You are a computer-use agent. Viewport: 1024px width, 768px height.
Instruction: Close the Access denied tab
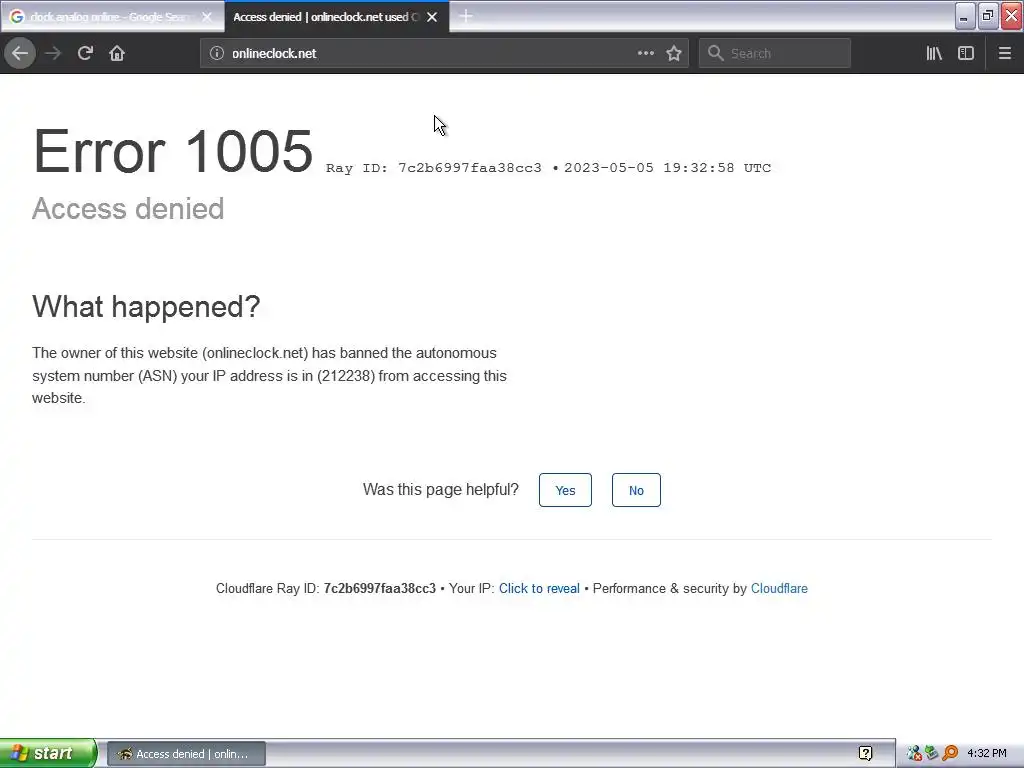pos(432,17)
